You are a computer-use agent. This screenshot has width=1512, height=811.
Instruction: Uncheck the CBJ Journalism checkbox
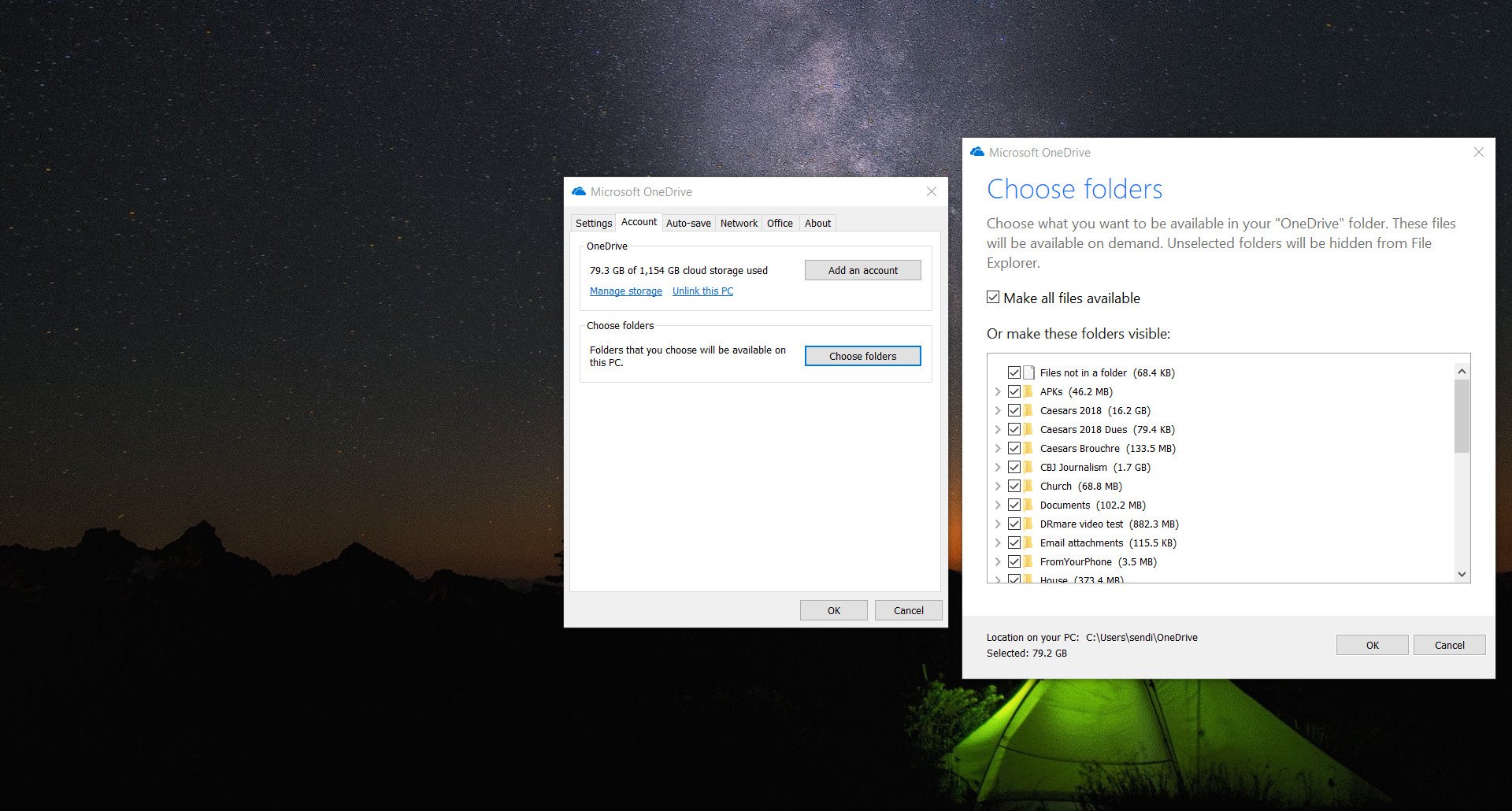coord(1014,467)
